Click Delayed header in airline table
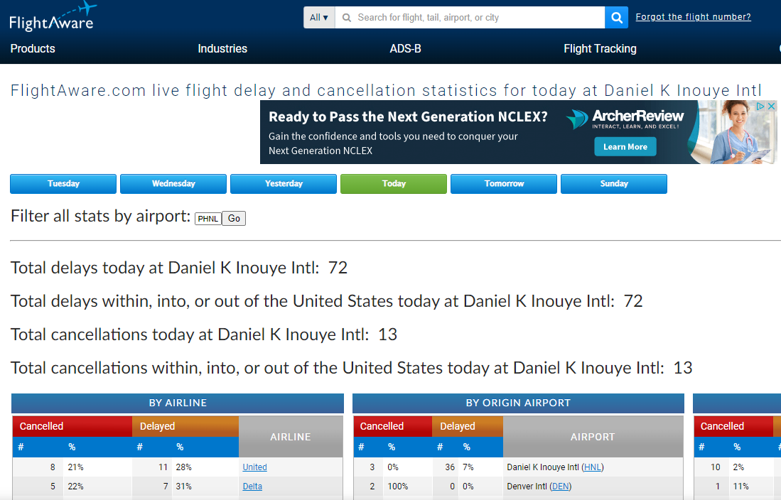 coord(186,426)
